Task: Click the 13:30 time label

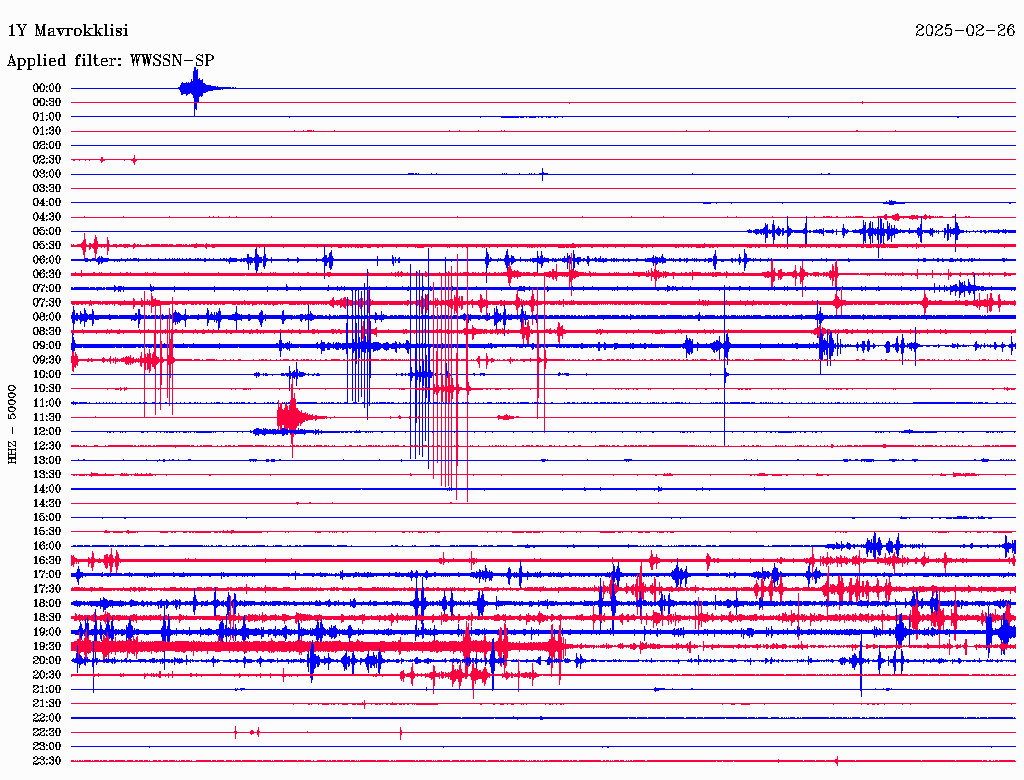Action: tap(47, 475)
